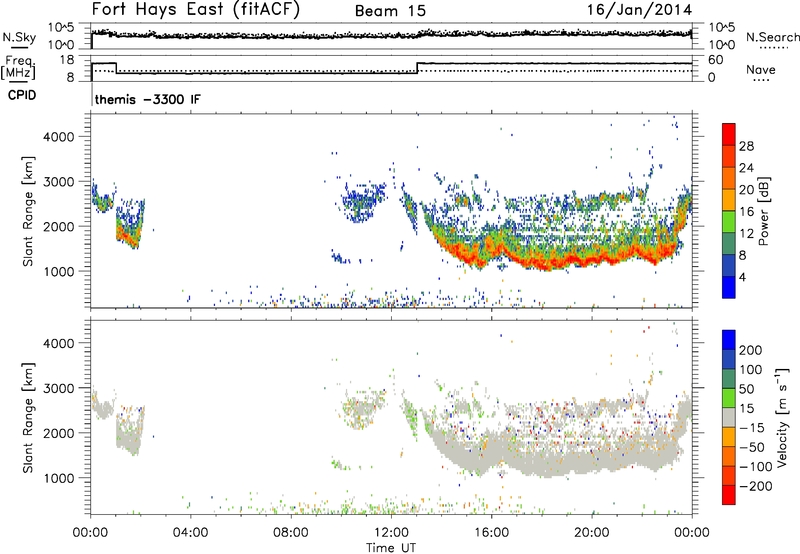Click the frequency step-up at 13:00 in the Freq. panel
Image resolution: width=800 pixels, height=554 pixels.
point(417,68)
